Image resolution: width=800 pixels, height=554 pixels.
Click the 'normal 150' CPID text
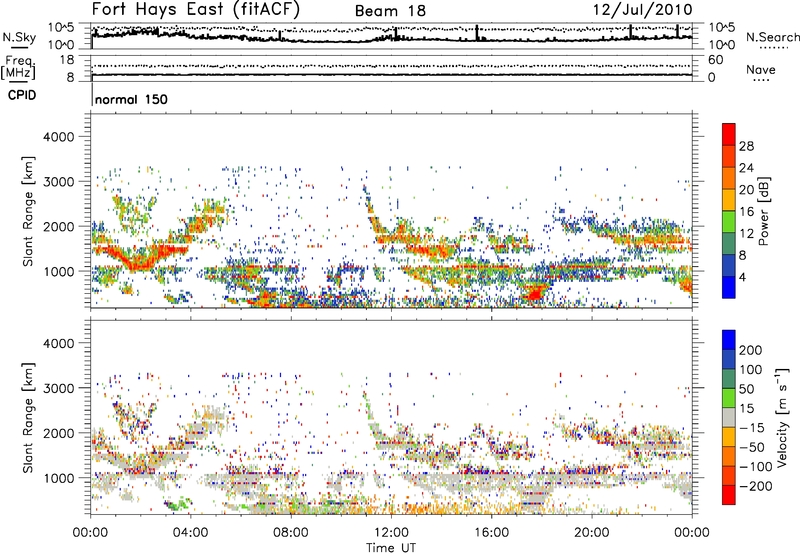131,99
